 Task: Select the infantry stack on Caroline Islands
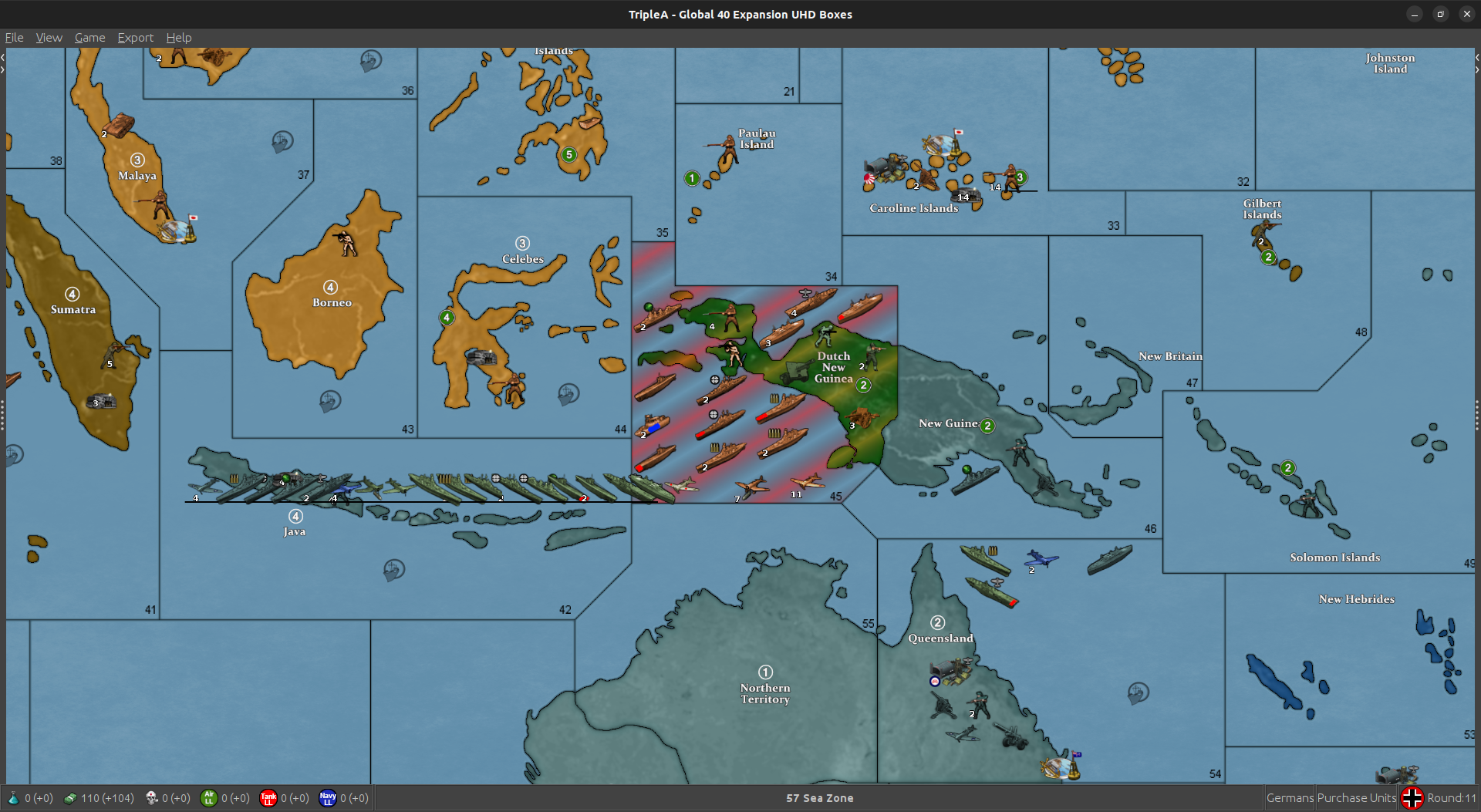[x=1010, y=179]
